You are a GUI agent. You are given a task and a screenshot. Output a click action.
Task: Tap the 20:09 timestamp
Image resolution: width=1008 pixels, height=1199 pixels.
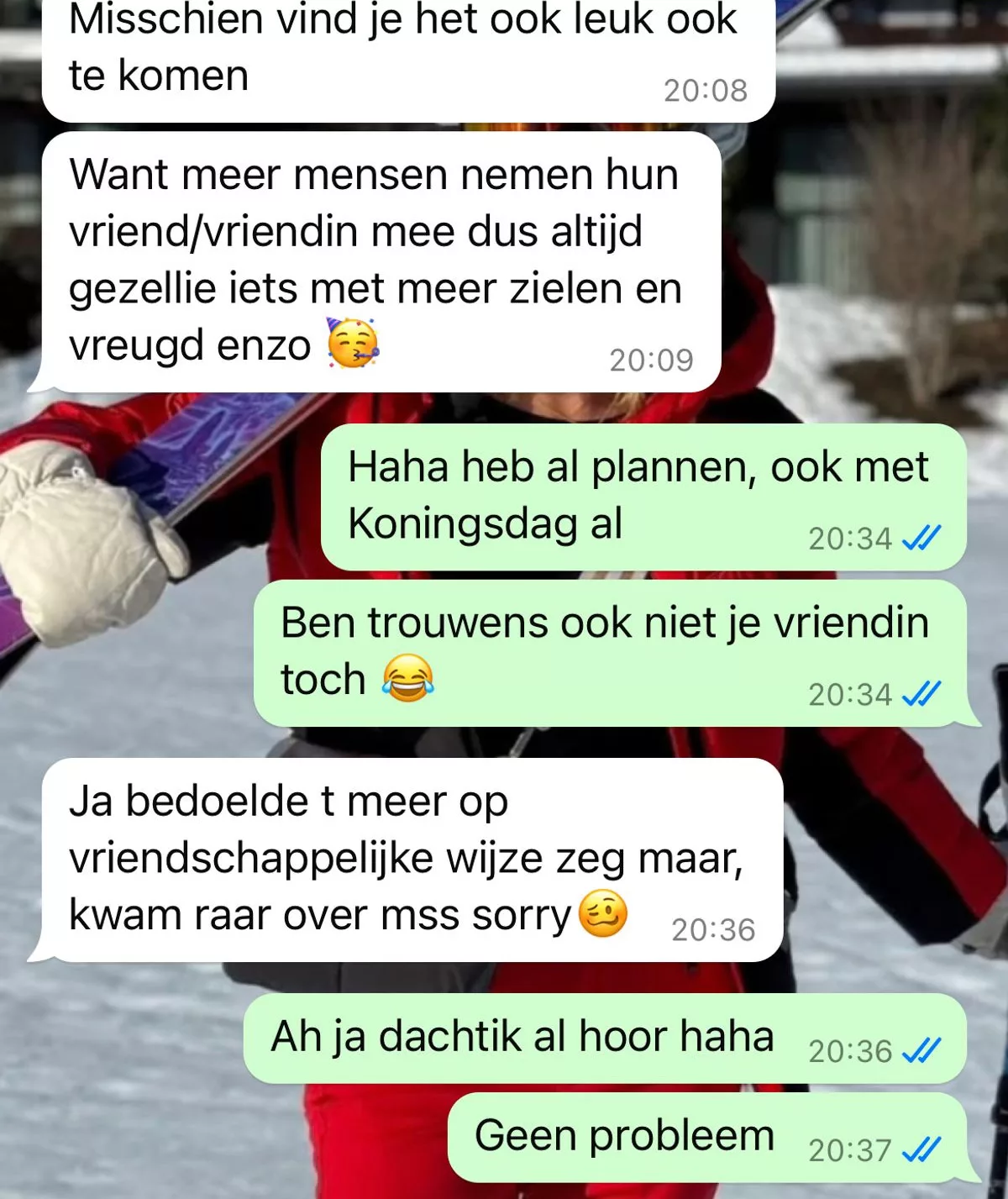652,360
